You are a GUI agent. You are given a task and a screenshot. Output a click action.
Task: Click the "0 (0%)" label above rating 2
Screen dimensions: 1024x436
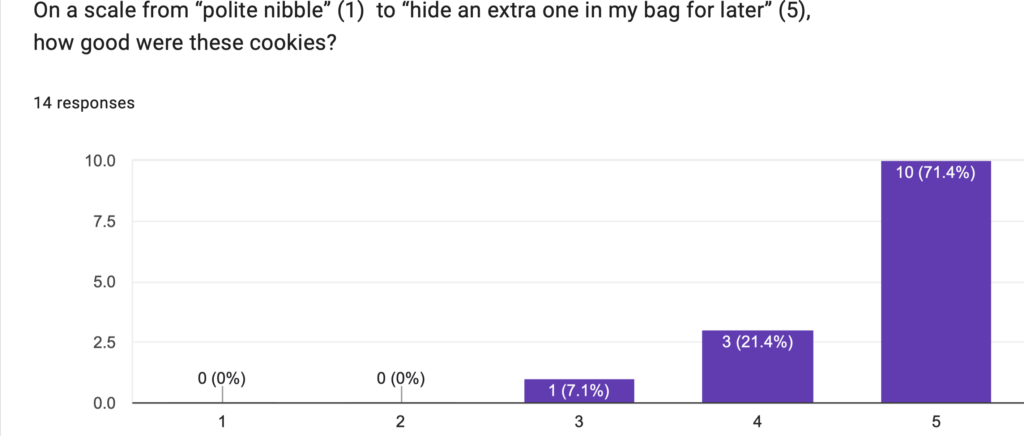tap(401, 378)
